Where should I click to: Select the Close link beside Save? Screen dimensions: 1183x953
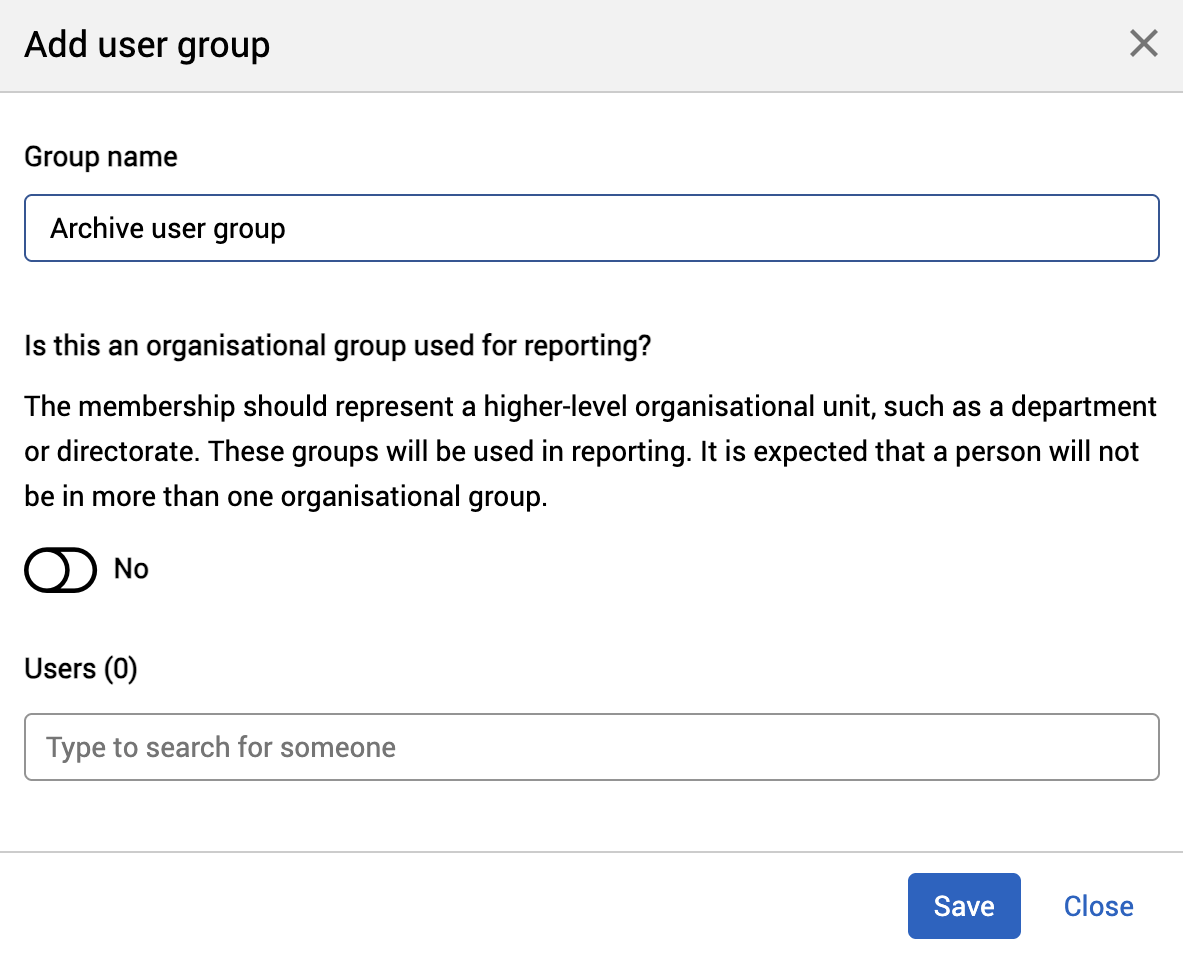click(1098, 905)
